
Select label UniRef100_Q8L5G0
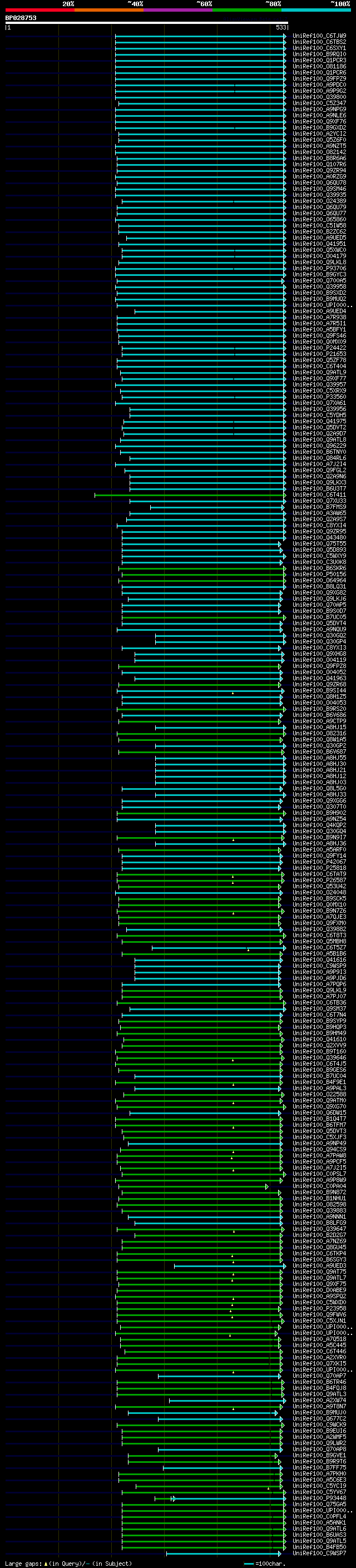coord(319,788)
